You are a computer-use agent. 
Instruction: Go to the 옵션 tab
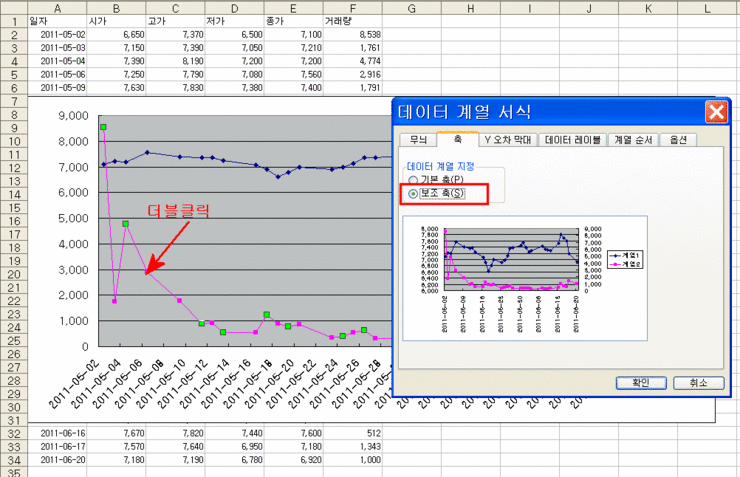coord(678,140)
